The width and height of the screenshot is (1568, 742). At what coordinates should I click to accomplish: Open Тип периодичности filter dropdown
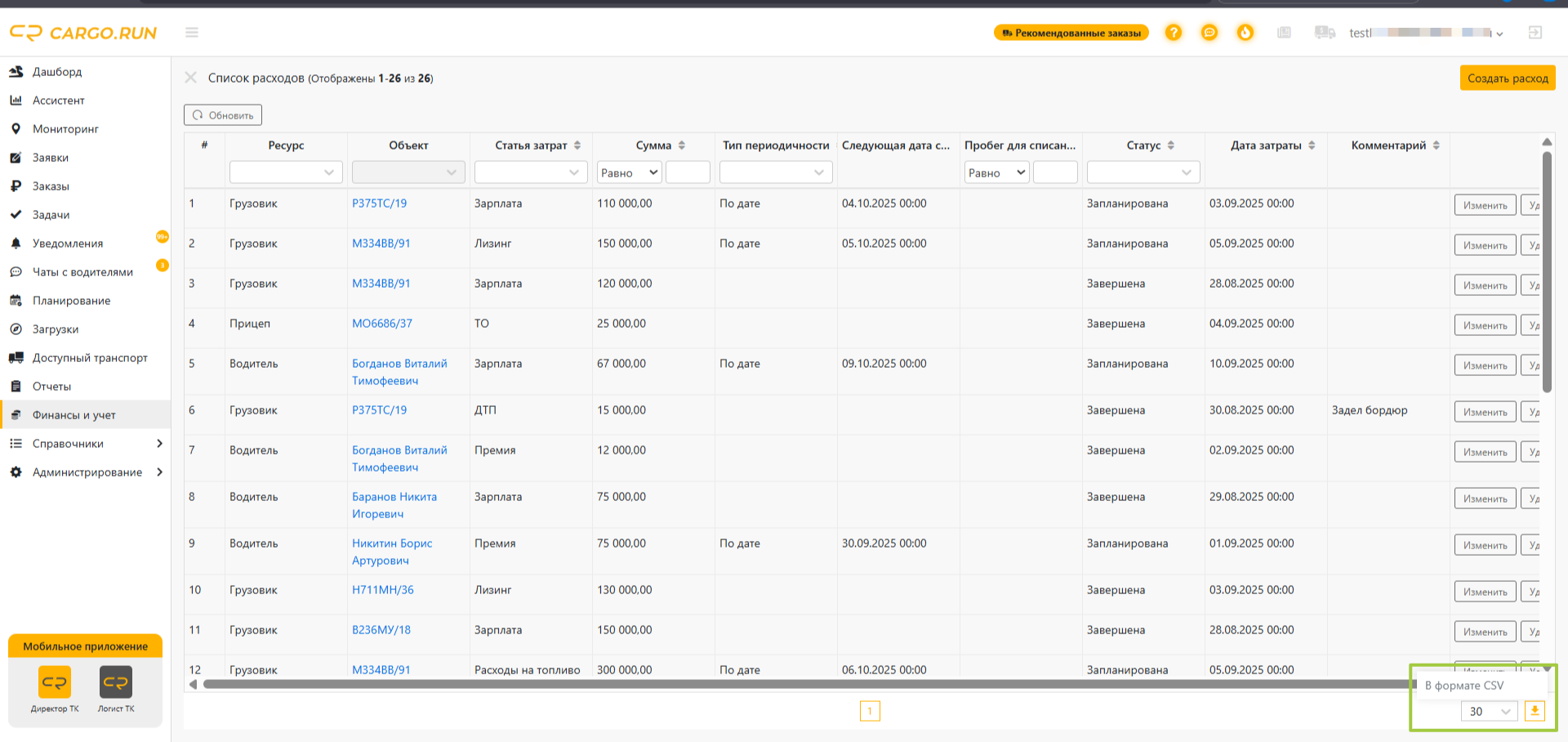(776, 172)
